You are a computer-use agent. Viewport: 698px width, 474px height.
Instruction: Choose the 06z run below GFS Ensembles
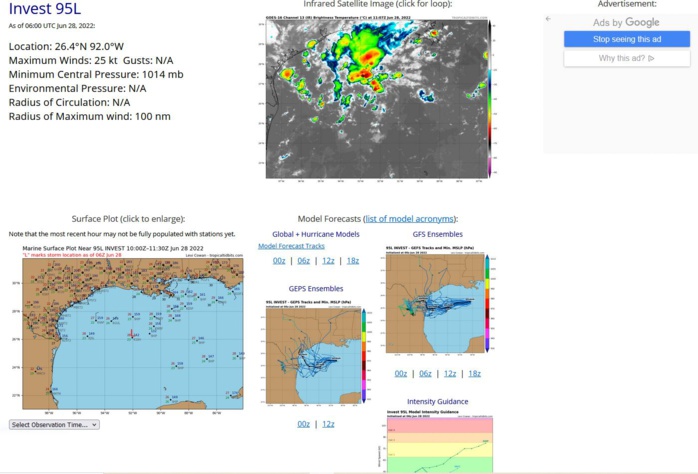425,373
